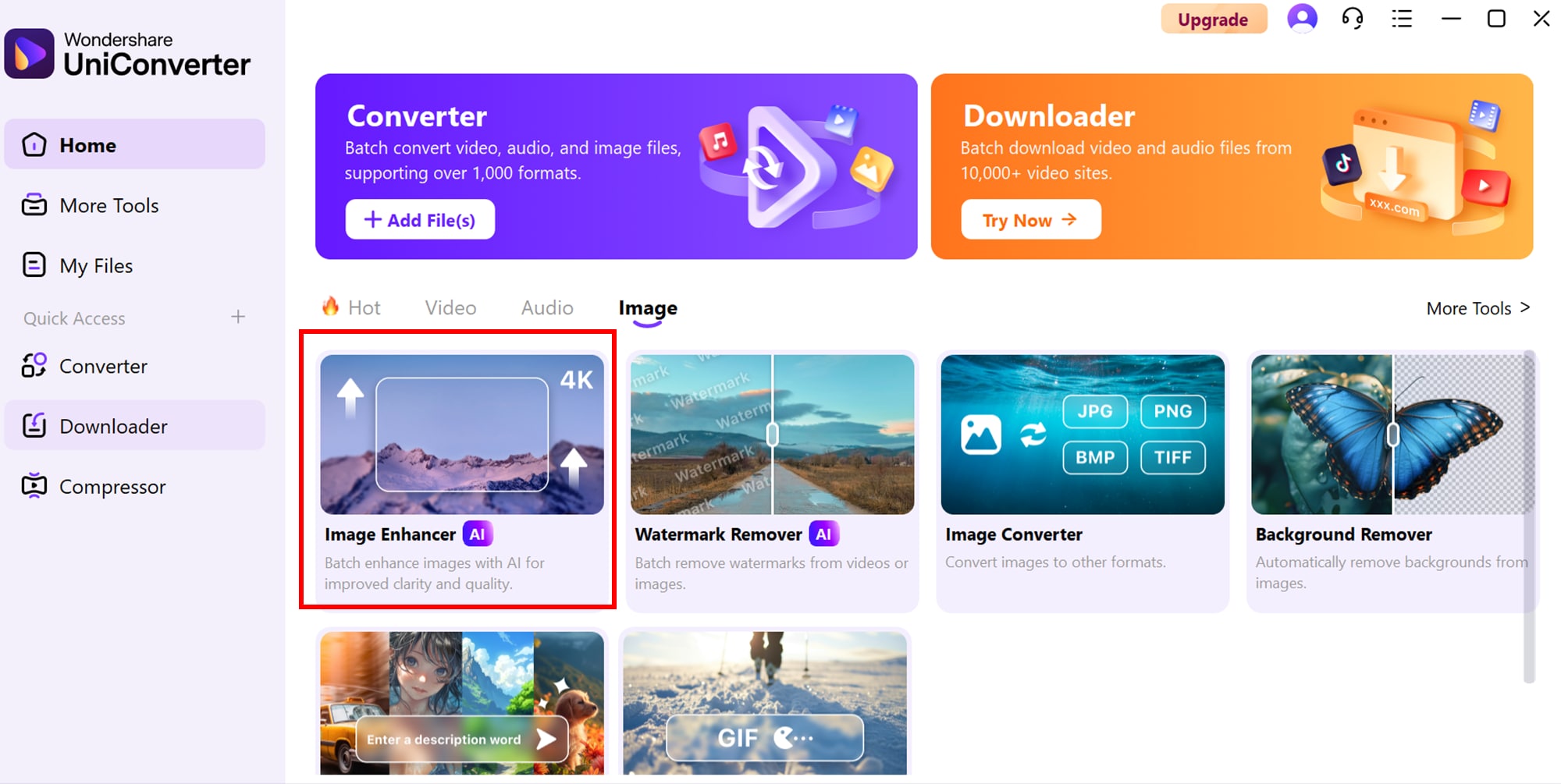Click the GIF pill on the snow thumbnail

tap(765, 737)
